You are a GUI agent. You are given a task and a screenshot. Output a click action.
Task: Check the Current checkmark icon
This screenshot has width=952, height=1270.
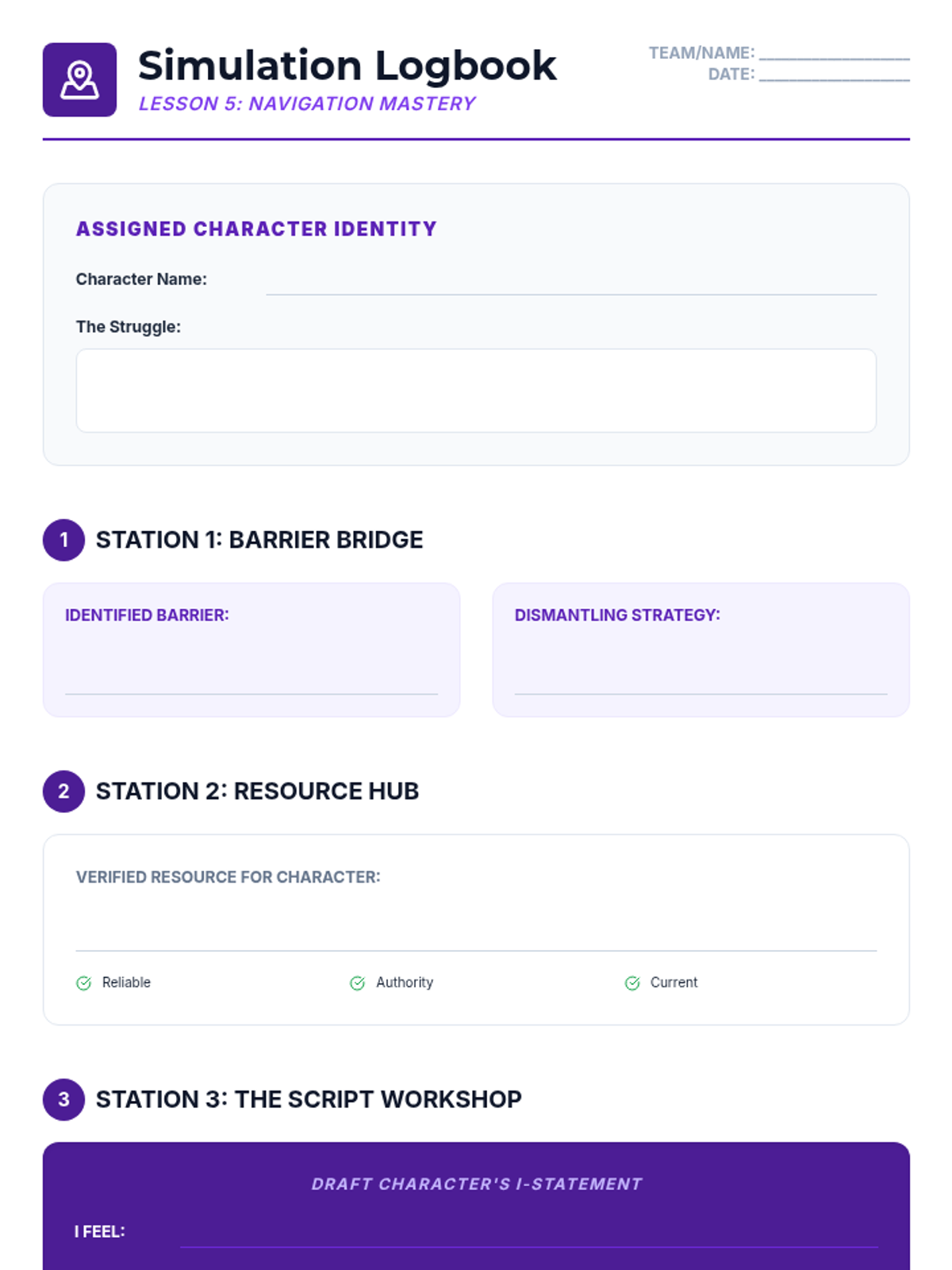click(632, 983)
